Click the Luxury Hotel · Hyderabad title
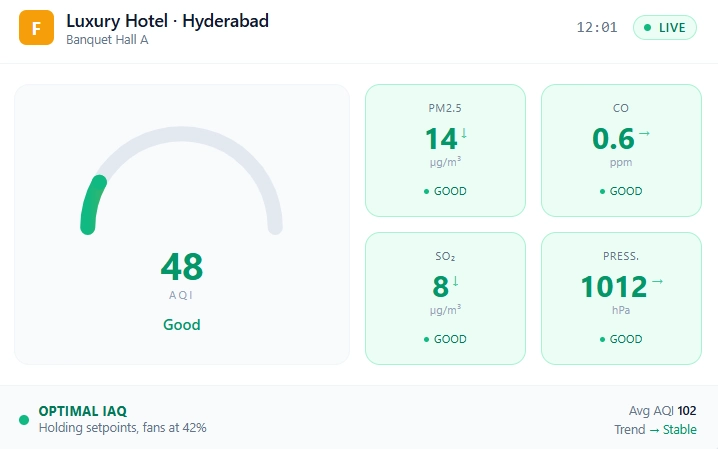Viewport: 718px width, 449px height. click(x=168, y=21)
